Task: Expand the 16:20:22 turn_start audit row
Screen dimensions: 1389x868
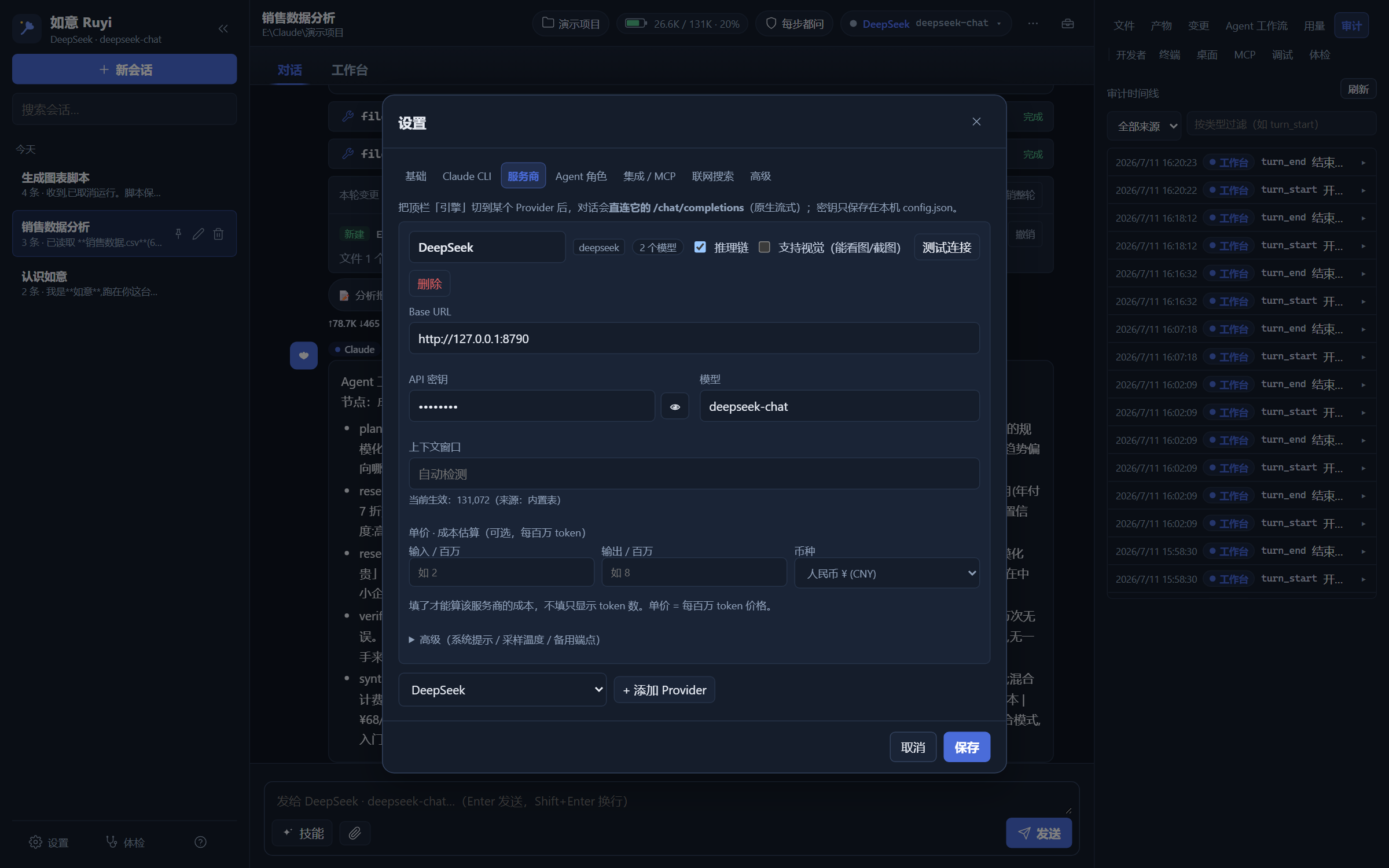Action: click(x=1241, y=190)
